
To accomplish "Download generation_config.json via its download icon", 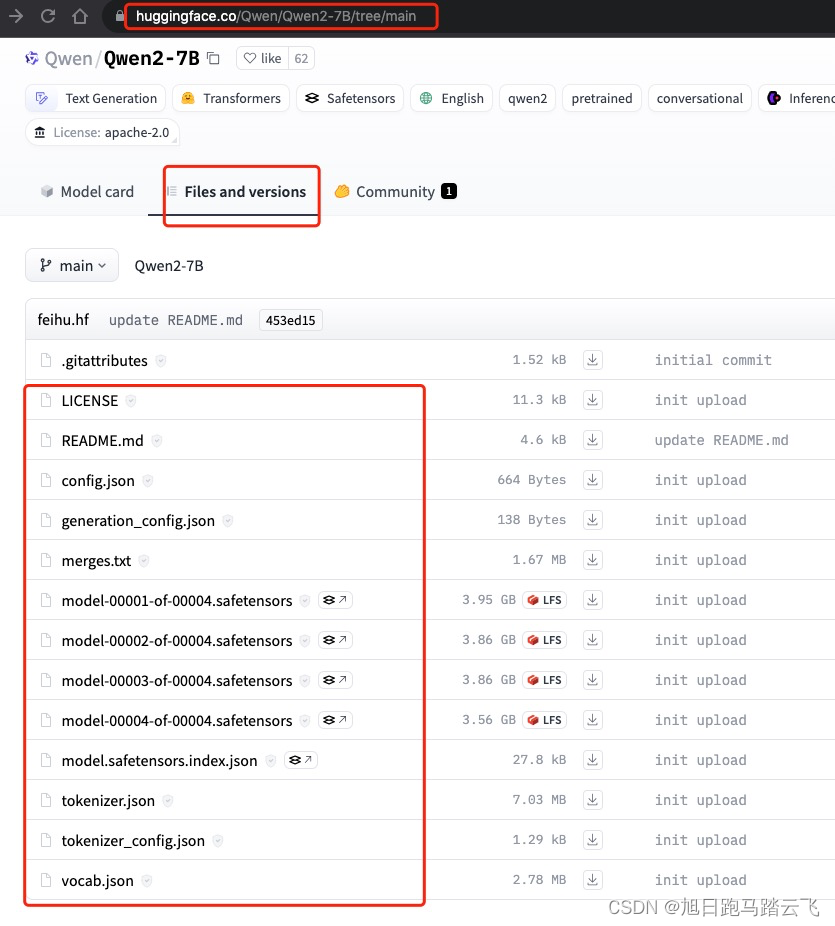I will [593, 520].
